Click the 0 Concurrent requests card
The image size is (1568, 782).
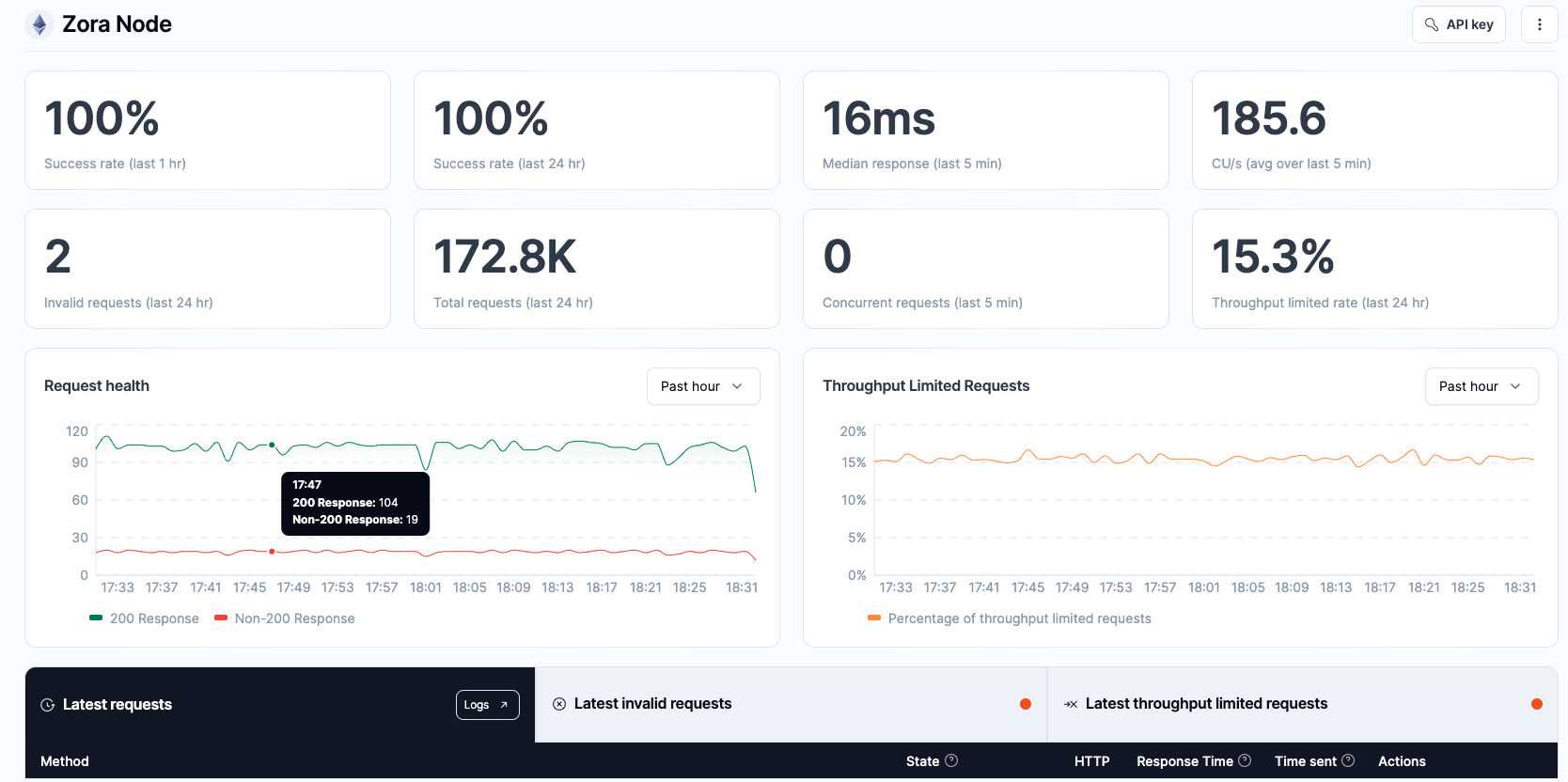pyautogui.click(x=986, y=269)
